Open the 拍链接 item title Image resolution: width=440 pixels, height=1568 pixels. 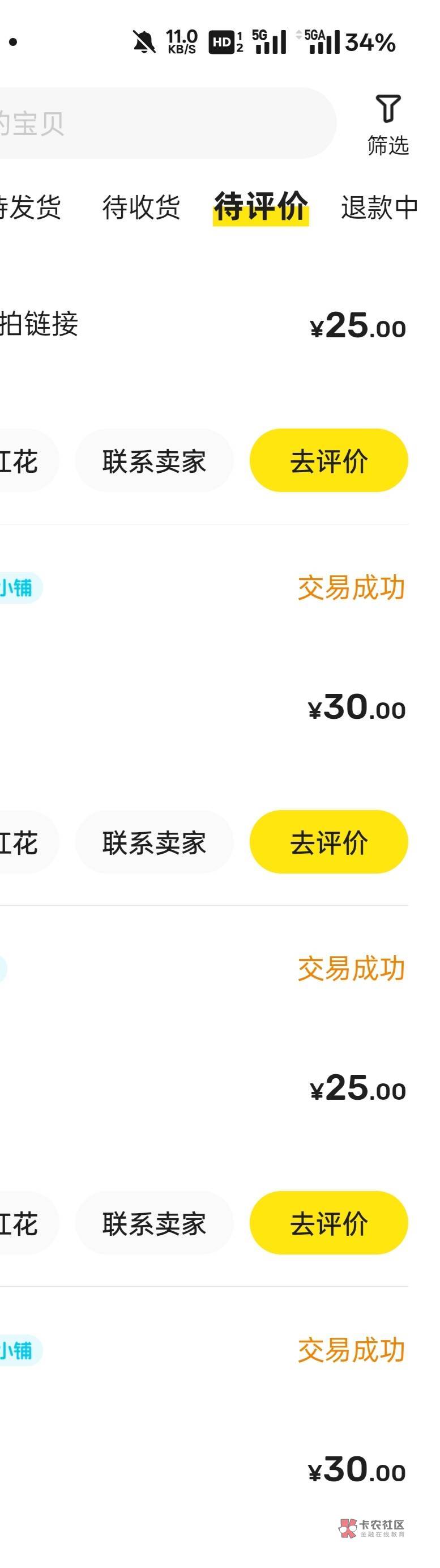point(40,323)
